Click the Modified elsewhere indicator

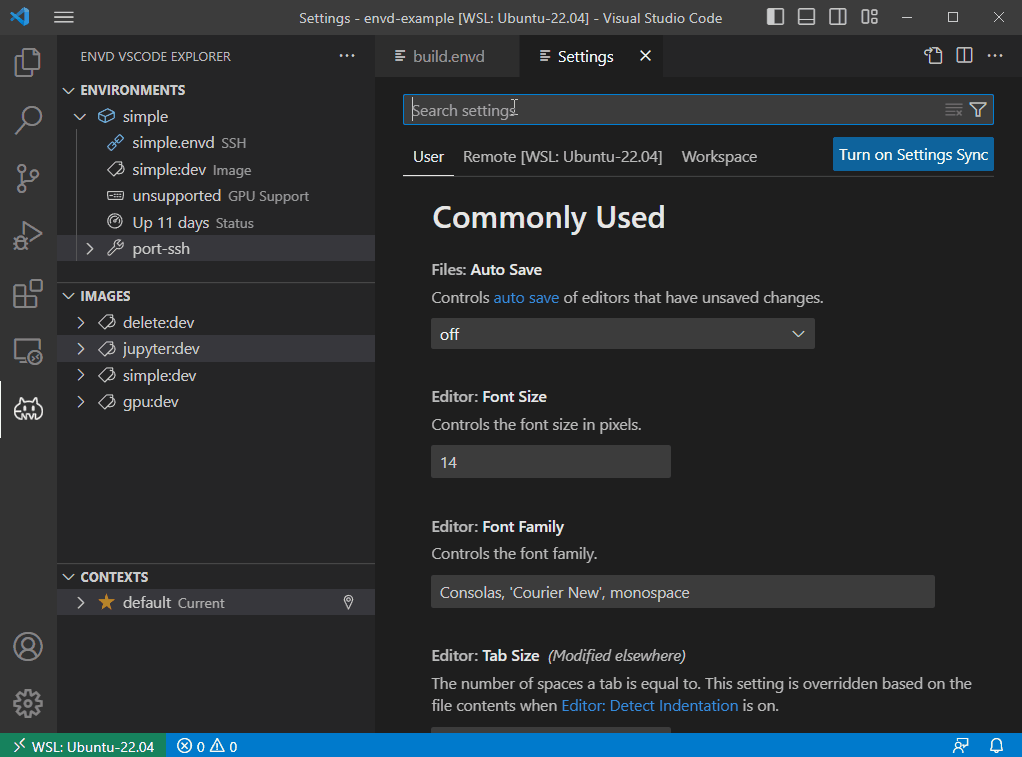(617, 655)
